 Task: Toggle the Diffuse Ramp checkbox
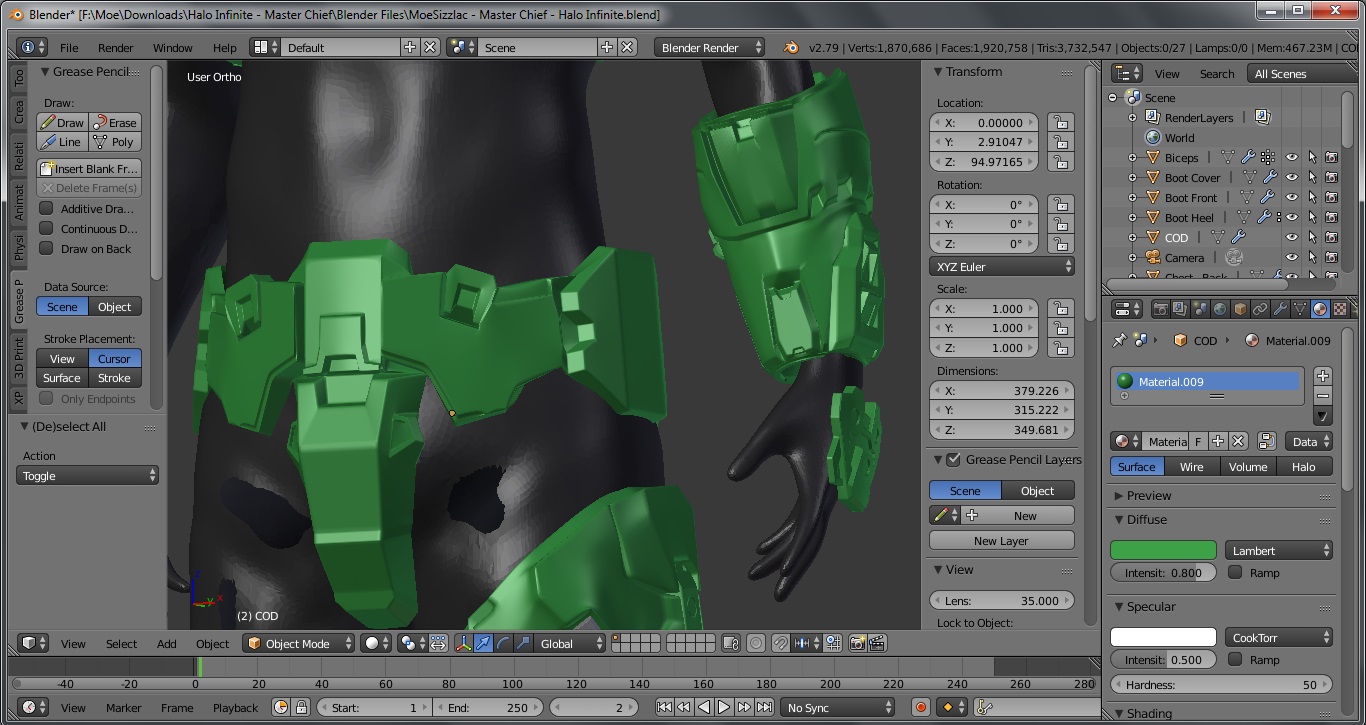[1235, 573]
